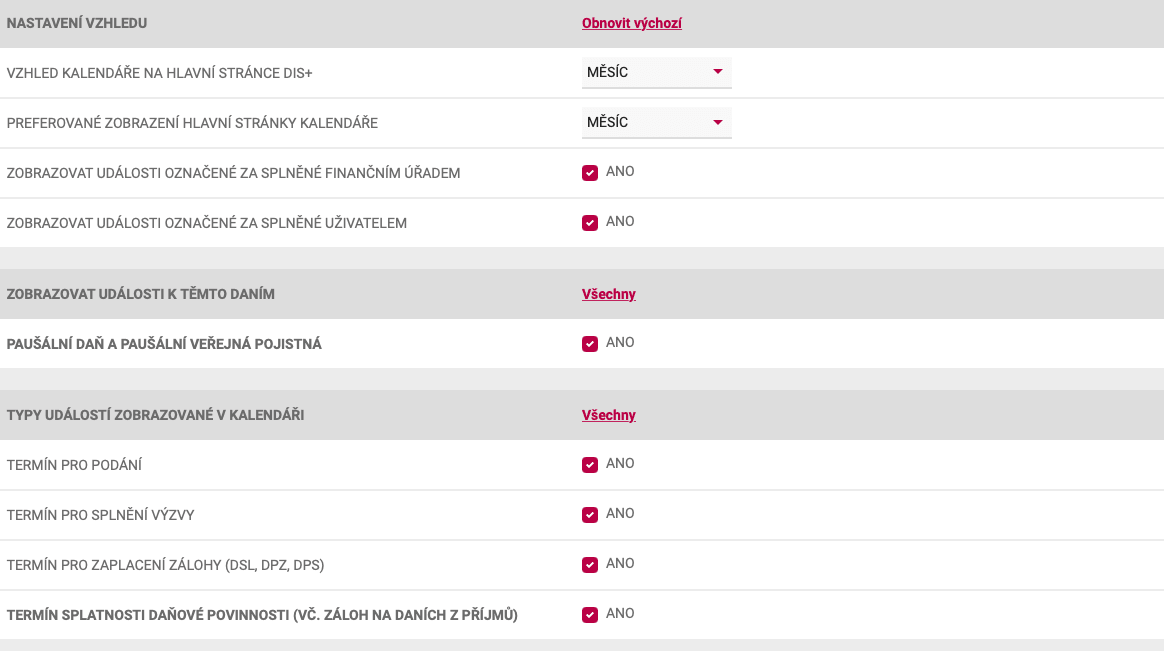Expand the preferred calendar main page display dropdown
The image size is (1164, 651).
coord(656,123)
